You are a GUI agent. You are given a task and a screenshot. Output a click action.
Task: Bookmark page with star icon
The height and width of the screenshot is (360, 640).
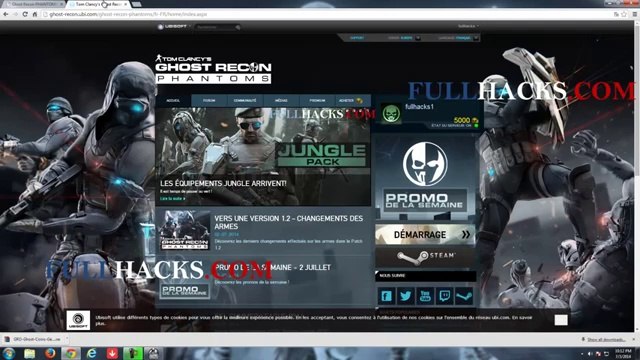[624, 14]
